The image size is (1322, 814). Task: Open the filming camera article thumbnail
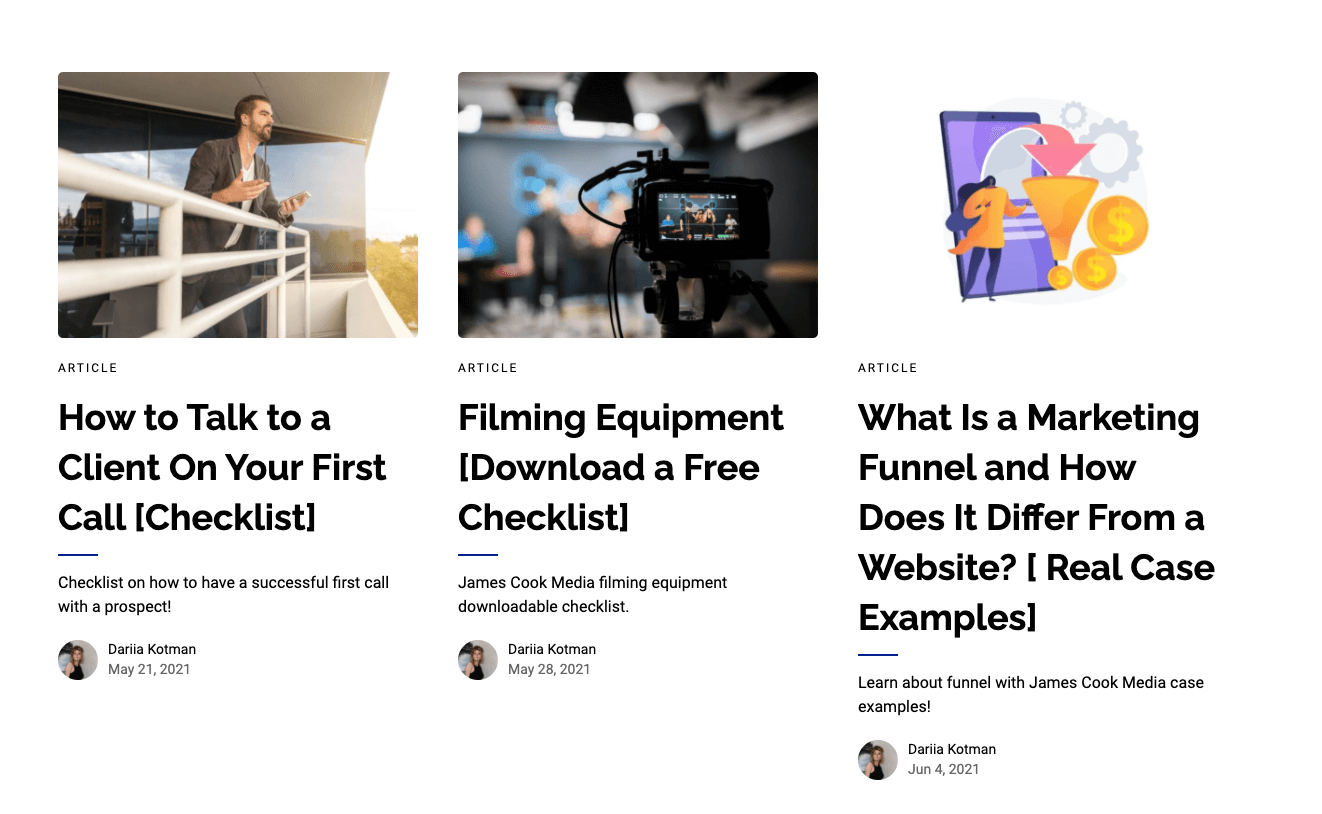coord(638,205)
